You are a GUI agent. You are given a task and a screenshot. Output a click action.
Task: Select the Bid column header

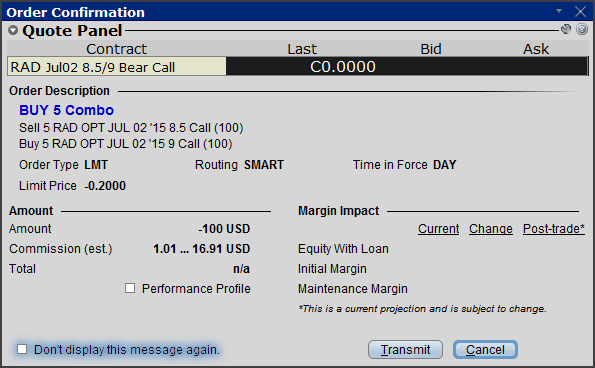[431, 49]
